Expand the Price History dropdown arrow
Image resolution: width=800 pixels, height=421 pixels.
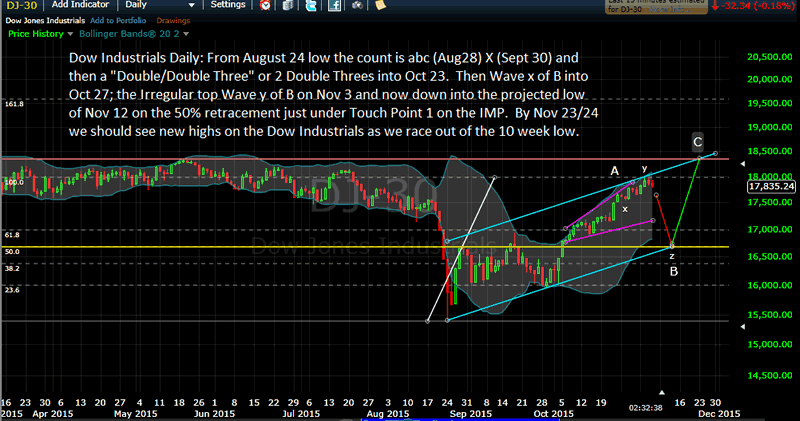[67, 33]
